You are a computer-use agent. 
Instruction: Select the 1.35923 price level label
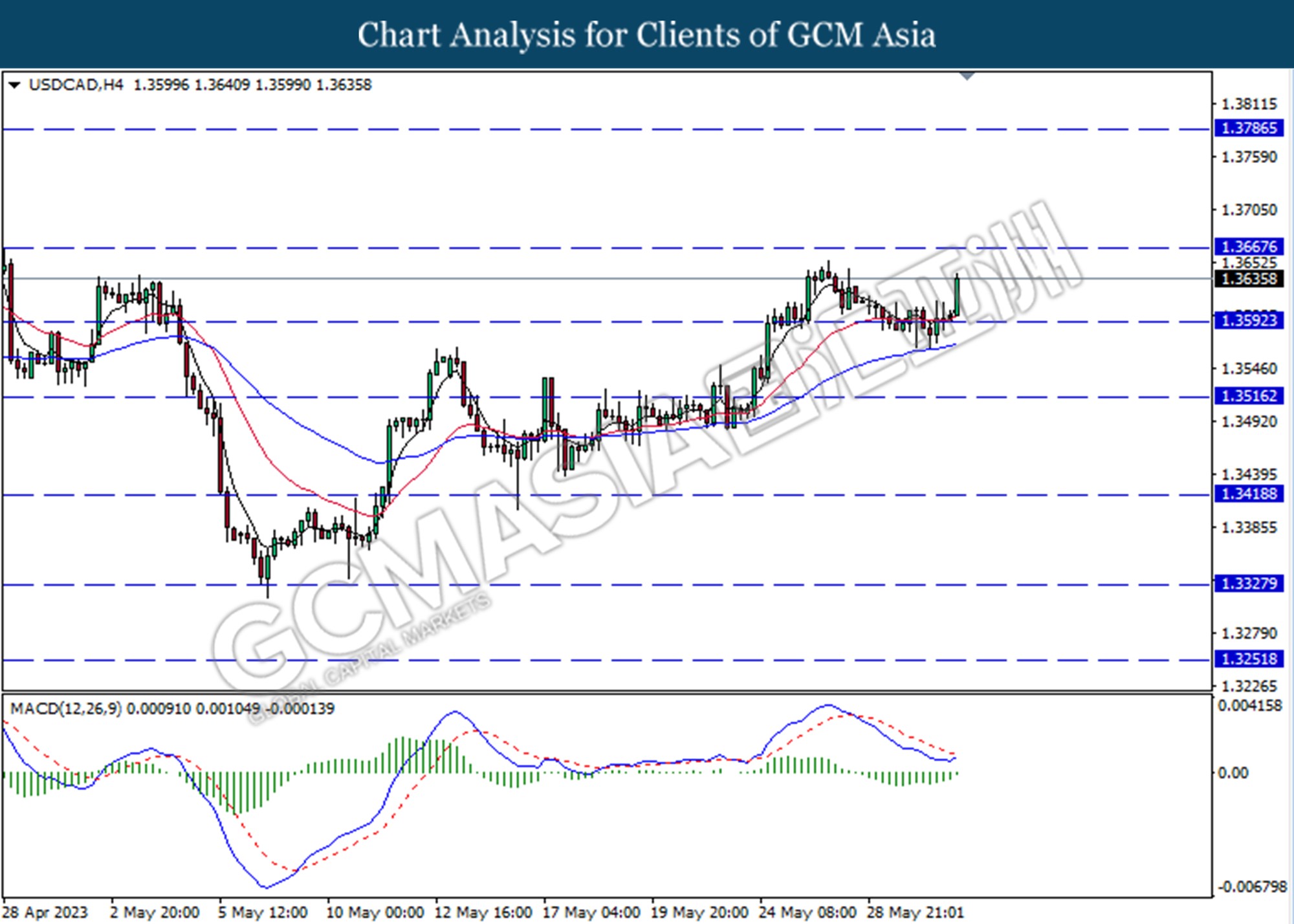pyautogui.click(x=1249, y=320)
